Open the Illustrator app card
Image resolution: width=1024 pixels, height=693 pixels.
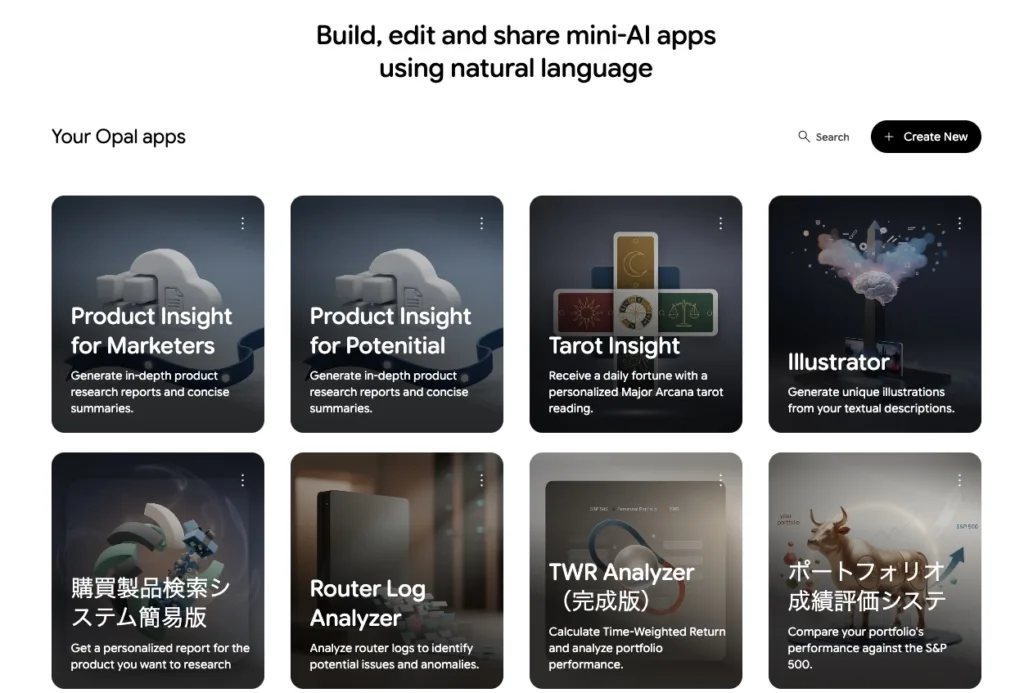tap(874, 314)
